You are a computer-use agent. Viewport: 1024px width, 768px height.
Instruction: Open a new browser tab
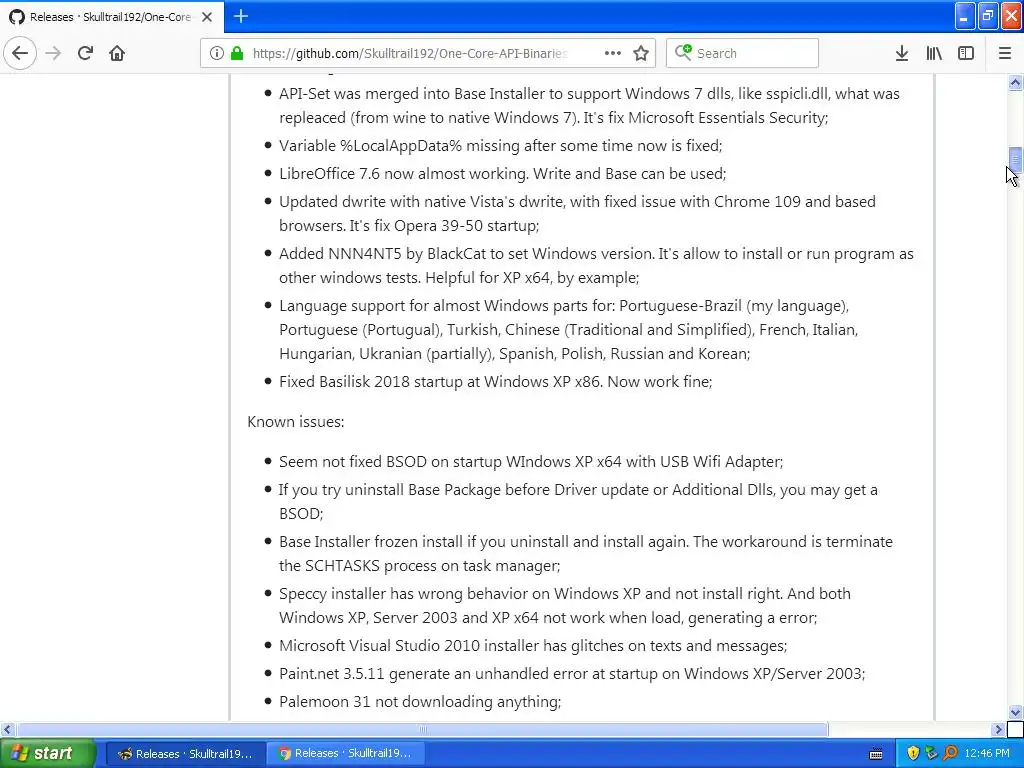[x=240, y=16]
